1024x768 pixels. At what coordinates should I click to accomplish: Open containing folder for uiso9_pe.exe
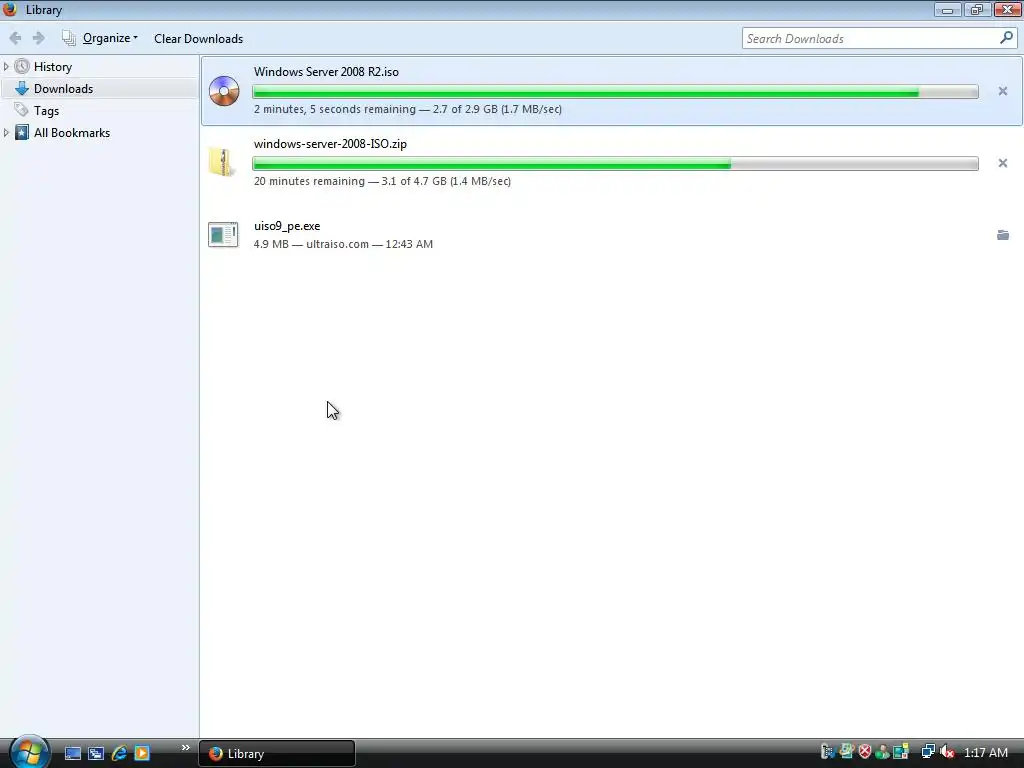tap(1002, 234)
